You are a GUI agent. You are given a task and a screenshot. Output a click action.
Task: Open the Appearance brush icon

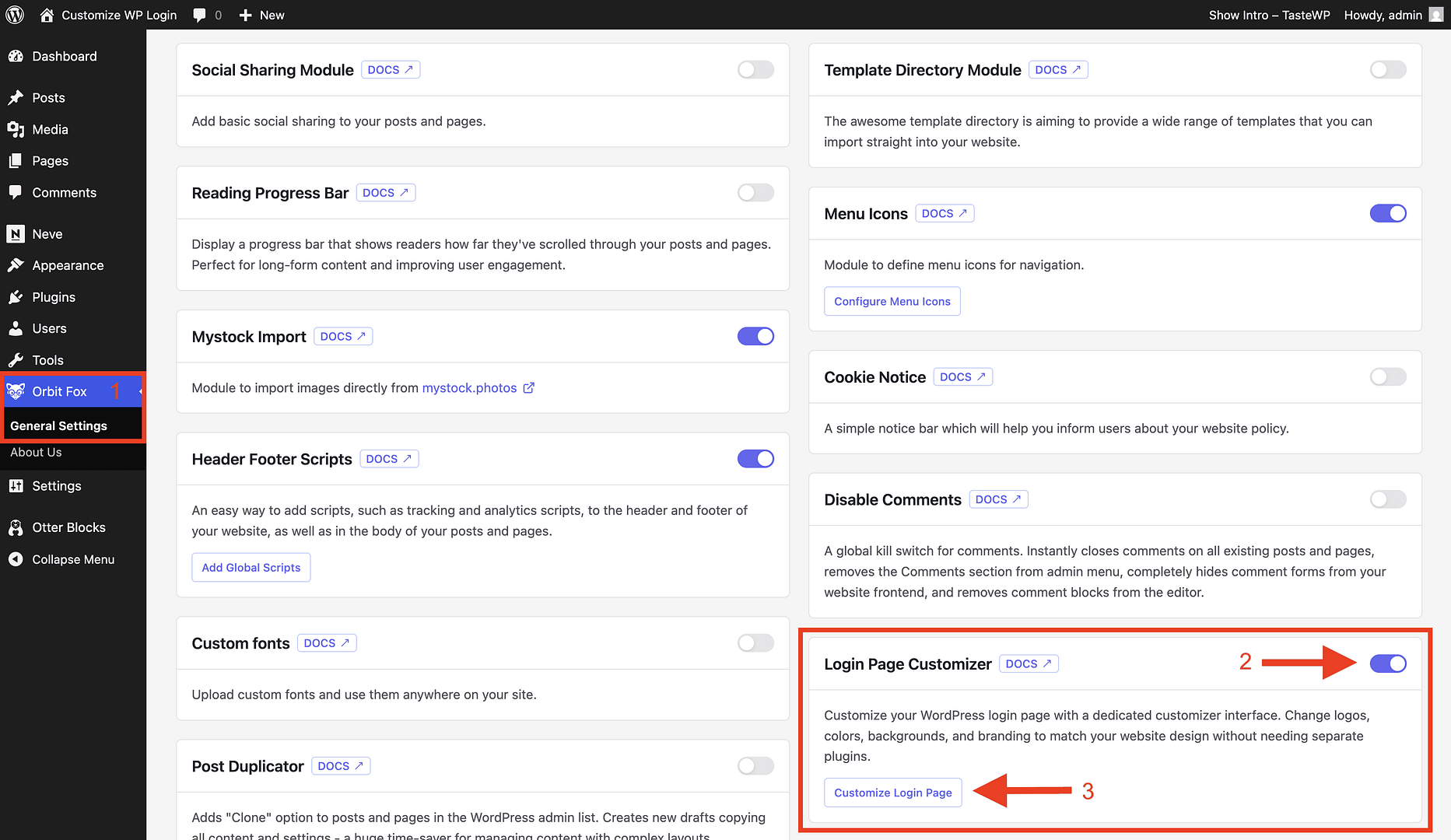point(16,264)
